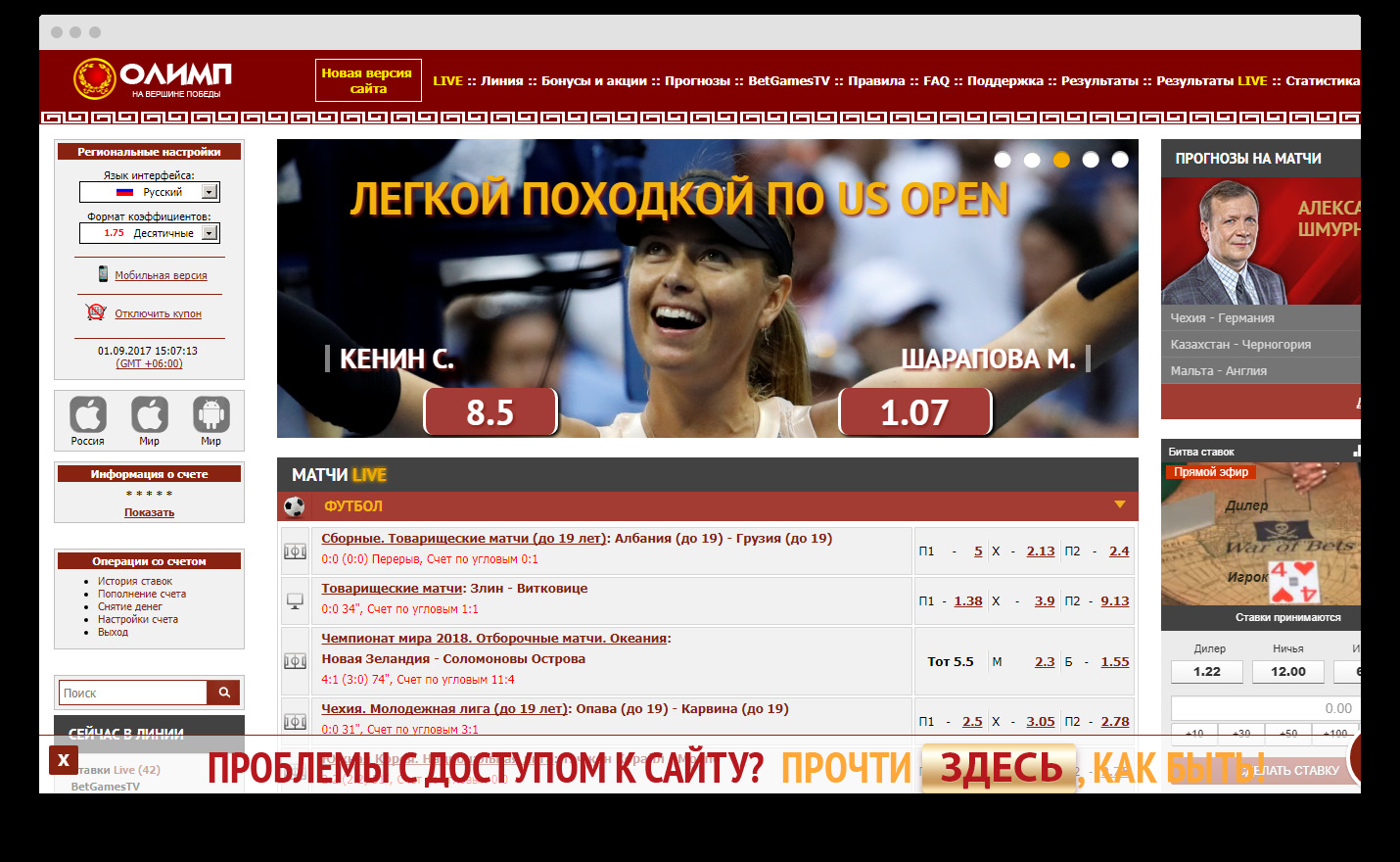Viewport: 1400px width, 862px height.
Task: Click the field icon for Опава–Карвина match
Action: point(295,722)
